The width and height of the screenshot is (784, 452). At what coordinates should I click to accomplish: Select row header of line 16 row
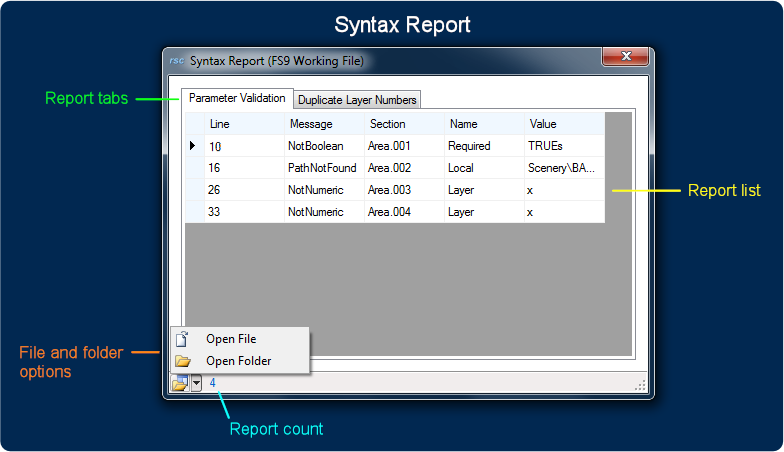[x=194, y=168]
